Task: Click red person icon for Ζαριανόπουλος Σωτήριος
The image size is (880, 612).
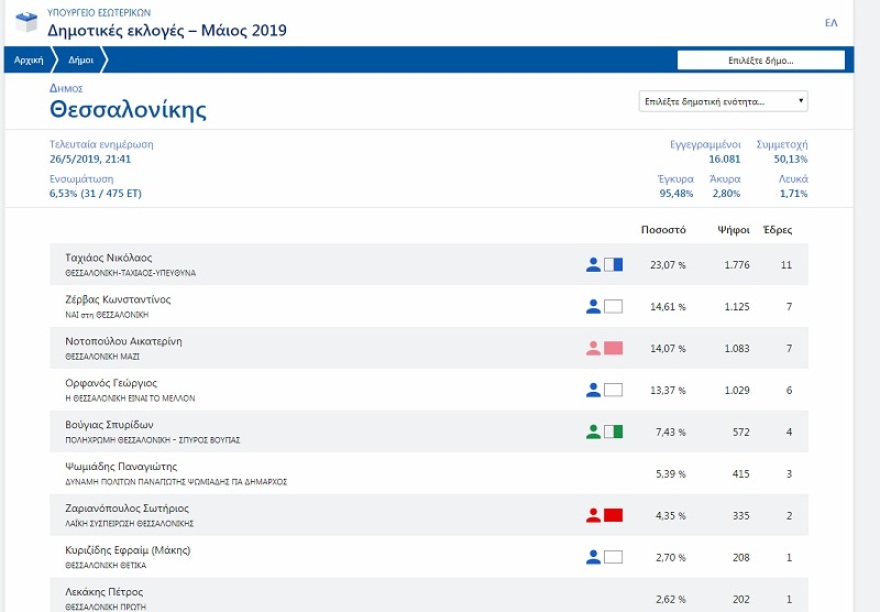Action: pos(593,515)
